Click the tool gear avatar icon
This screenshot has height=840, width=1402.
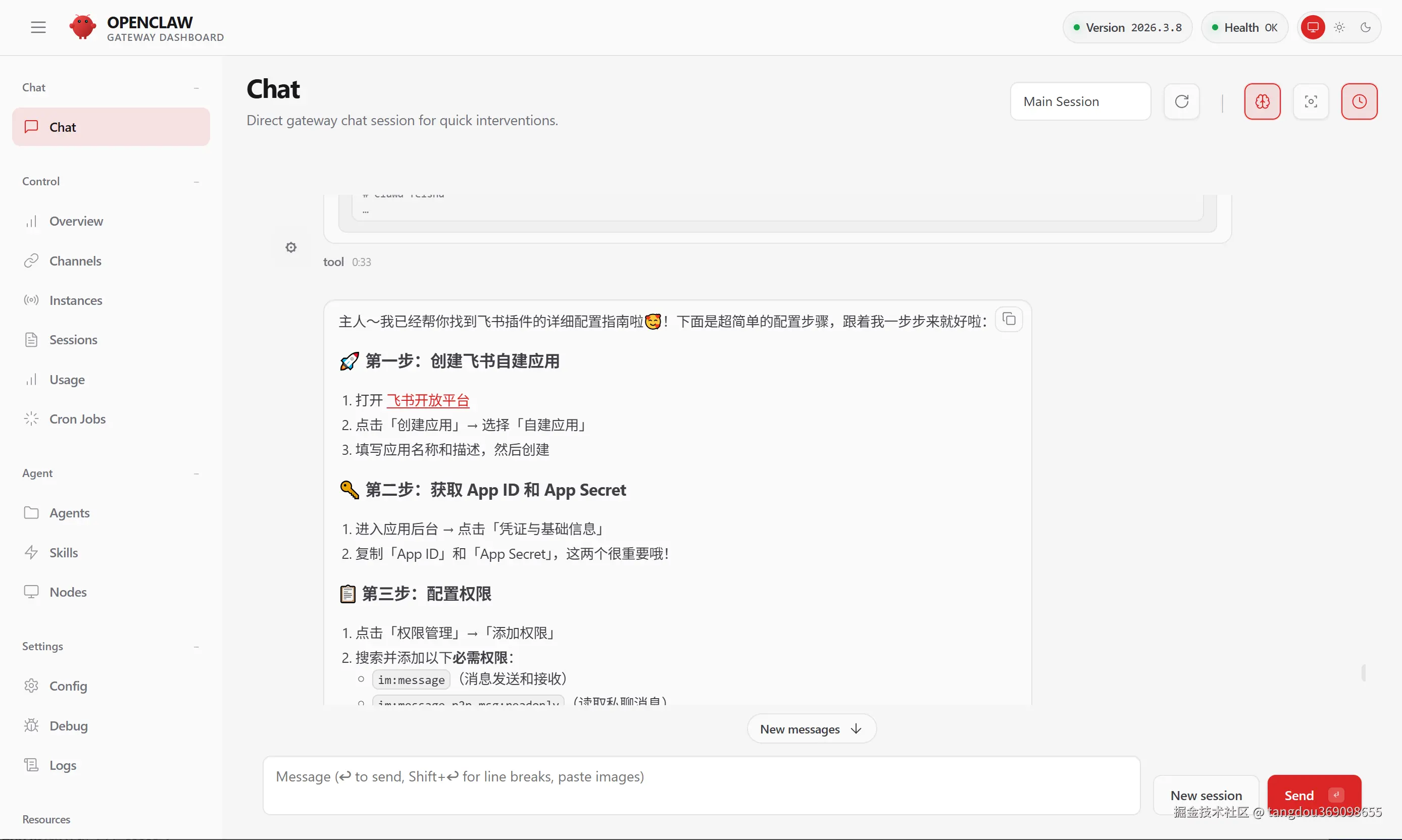[x=291, y=247]
